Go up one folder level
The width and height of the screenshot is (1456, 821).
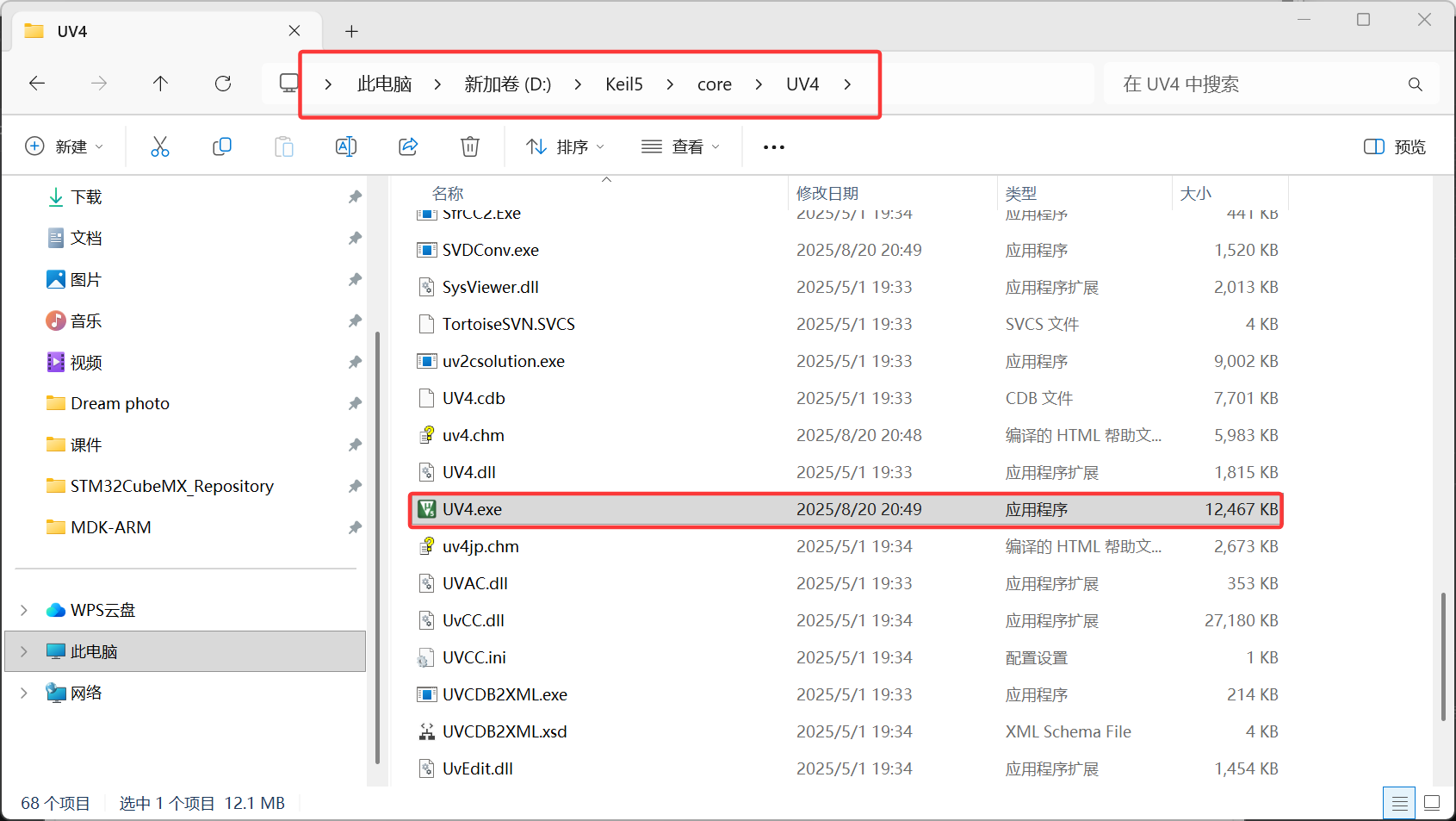tap(160, 84)
